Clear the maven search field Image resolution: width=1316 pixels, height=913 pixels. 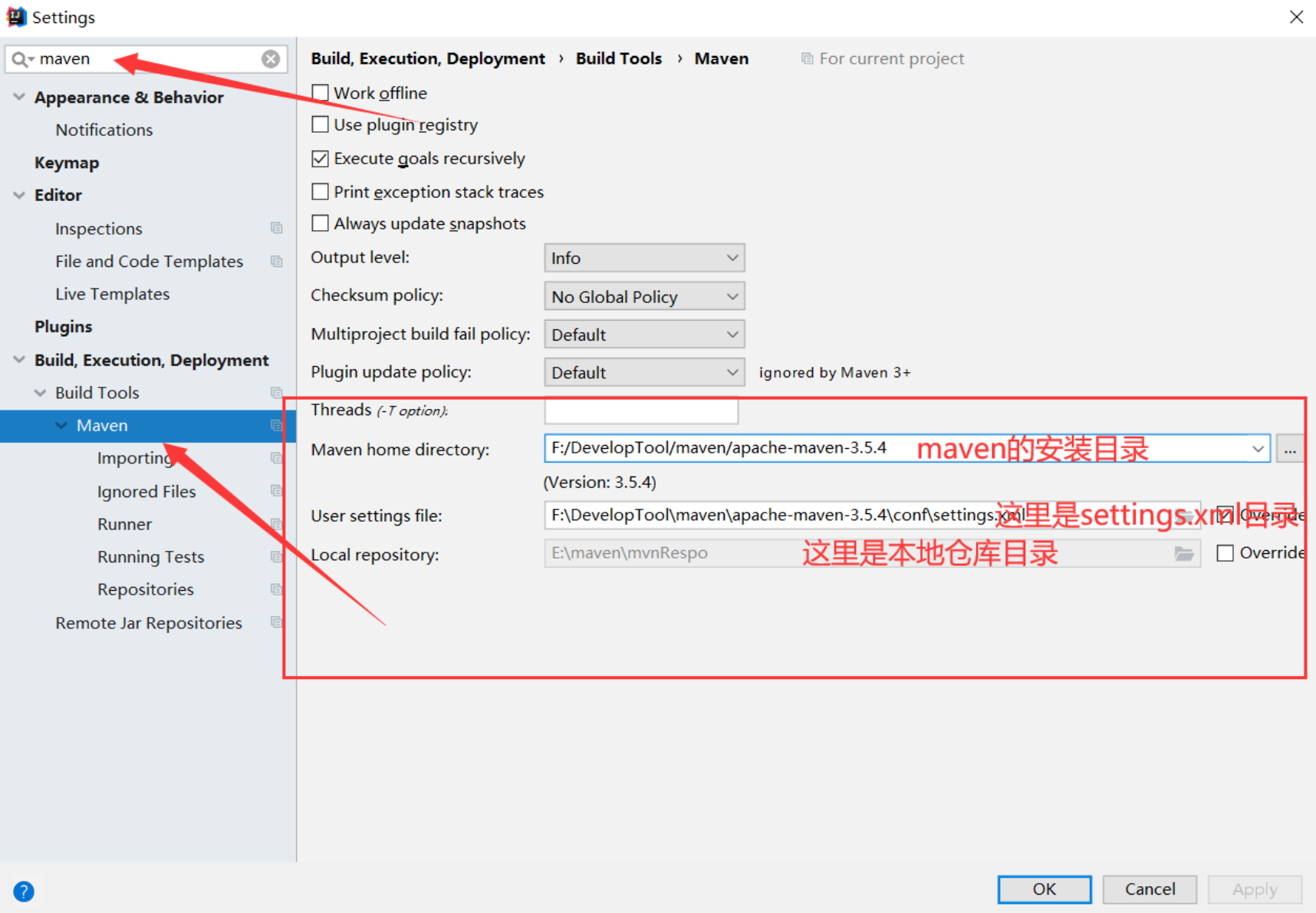271,59
